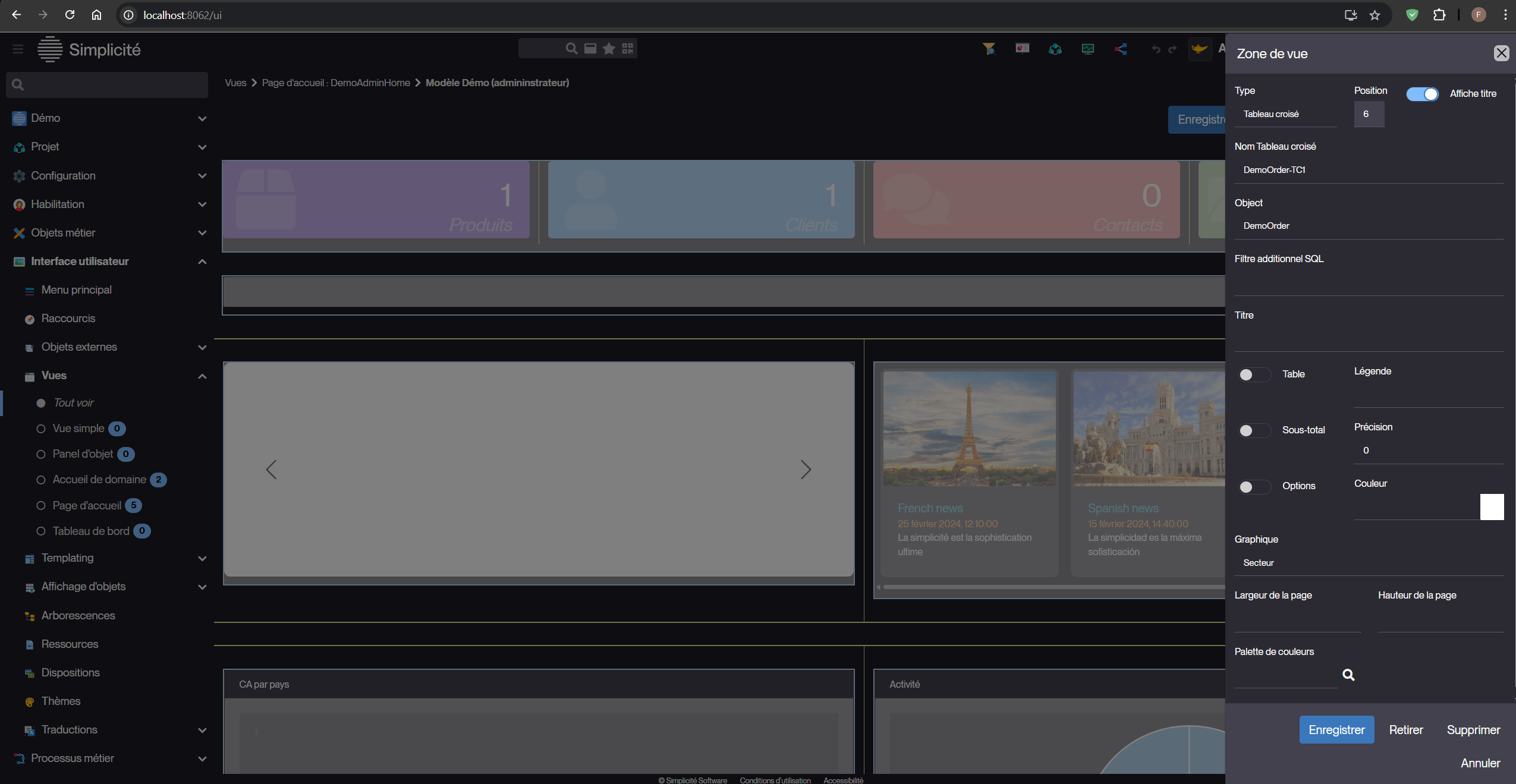The height and width of the screenshot is (784, 1516).
Task: Open Dispositions sidebar item
Action: pyautogui.click(x=70, y=672)
